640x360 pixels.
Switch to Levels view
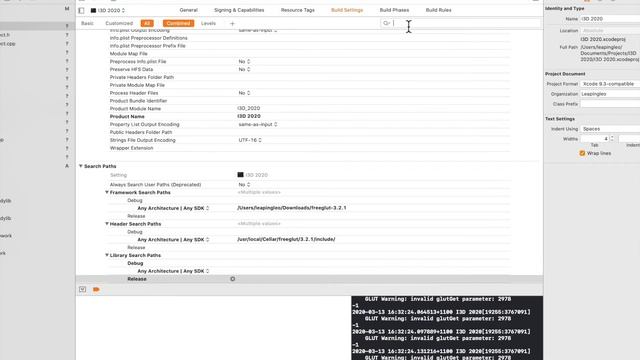coord(208,24)
